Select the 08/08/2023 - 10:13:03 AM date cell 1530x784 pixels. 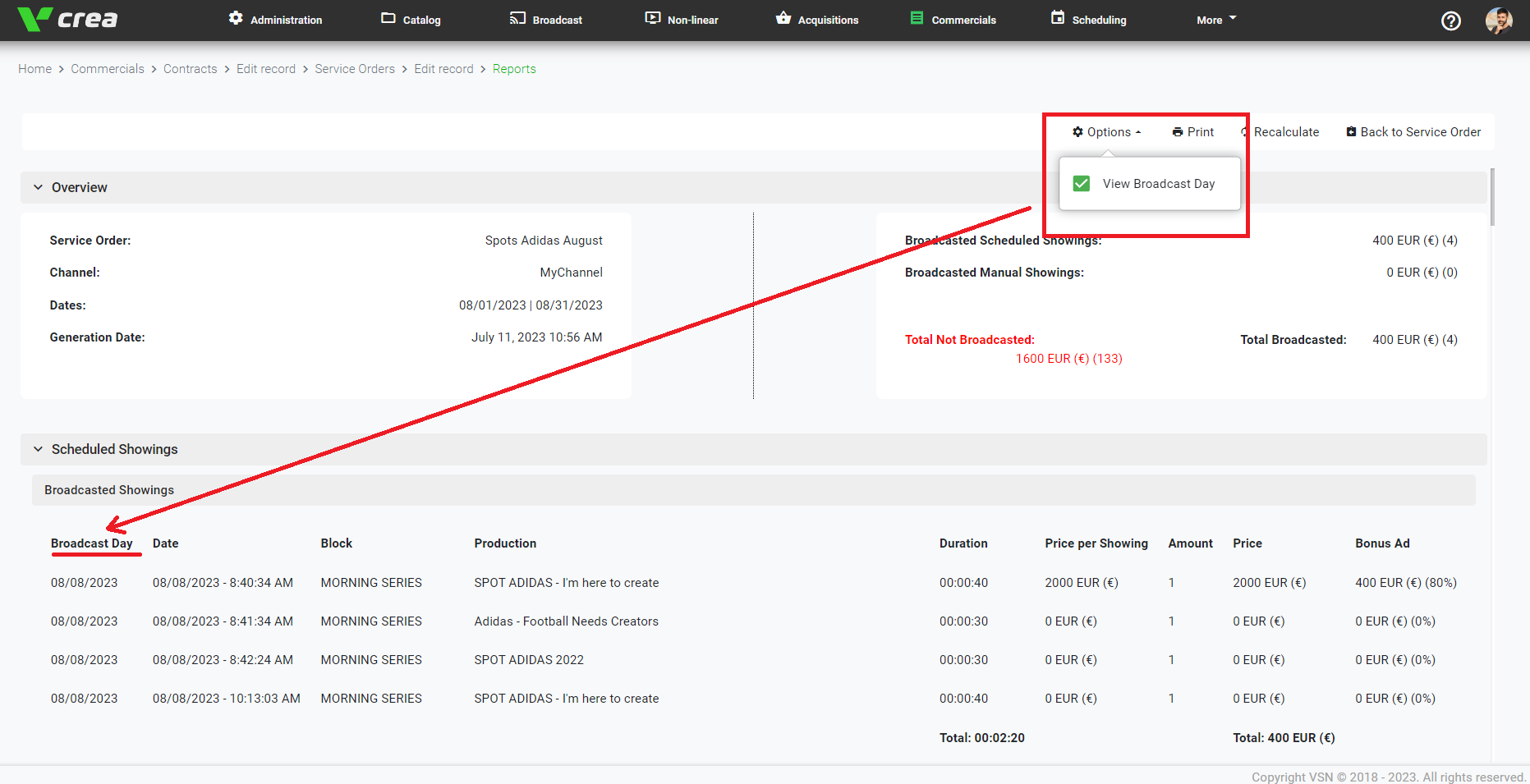click(x=227, y=699)
